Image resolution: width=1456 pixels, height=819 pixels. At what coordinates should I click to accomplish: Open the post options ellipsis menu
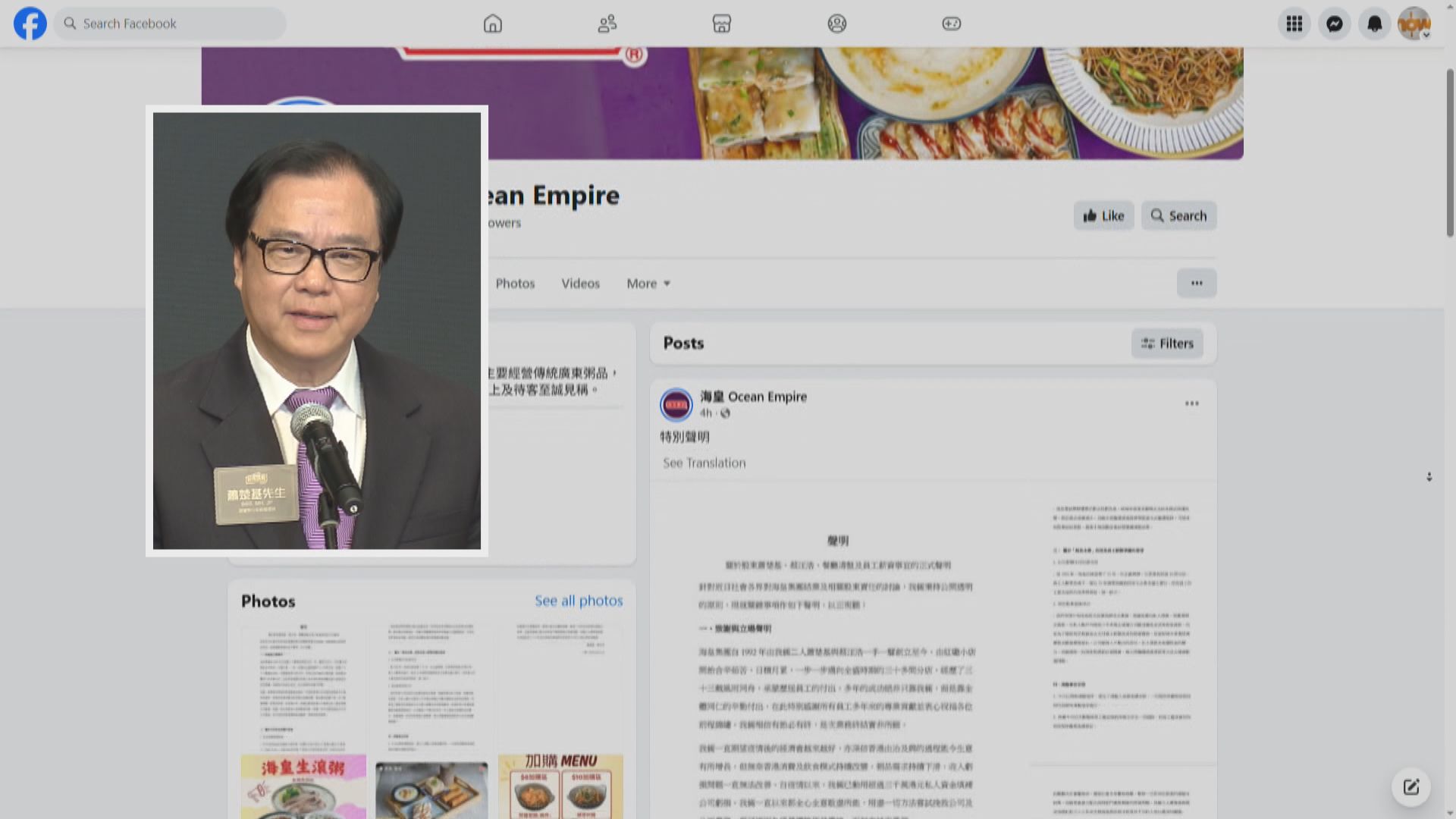coord(1192,403)
